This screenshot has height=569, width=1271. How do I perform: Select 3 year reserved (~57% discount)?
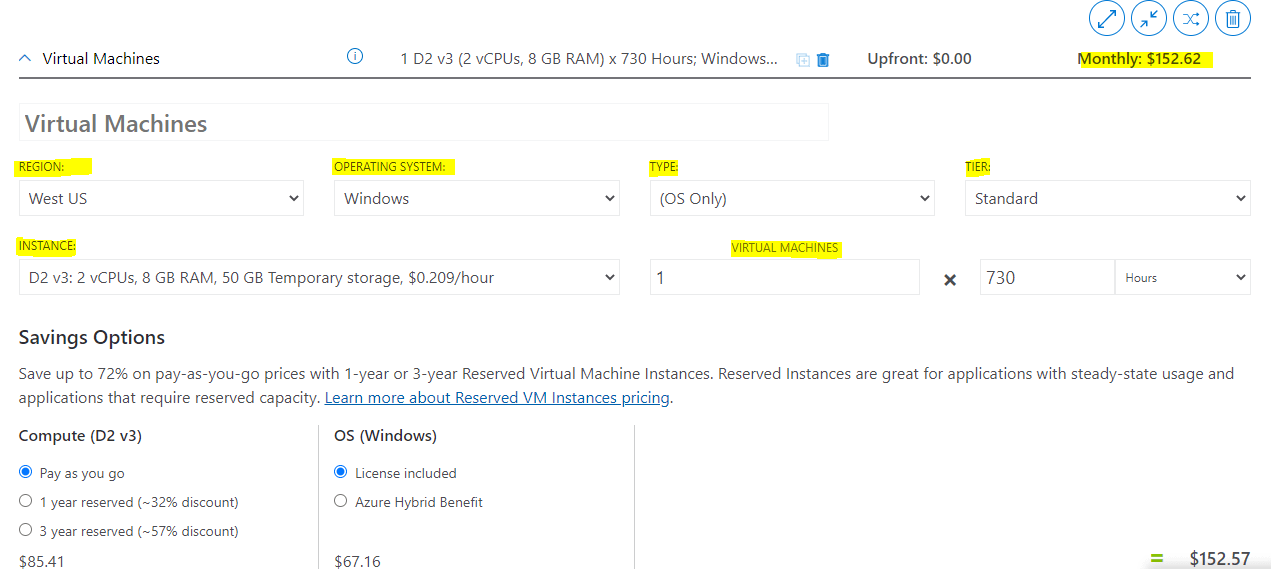pos(26,530)
